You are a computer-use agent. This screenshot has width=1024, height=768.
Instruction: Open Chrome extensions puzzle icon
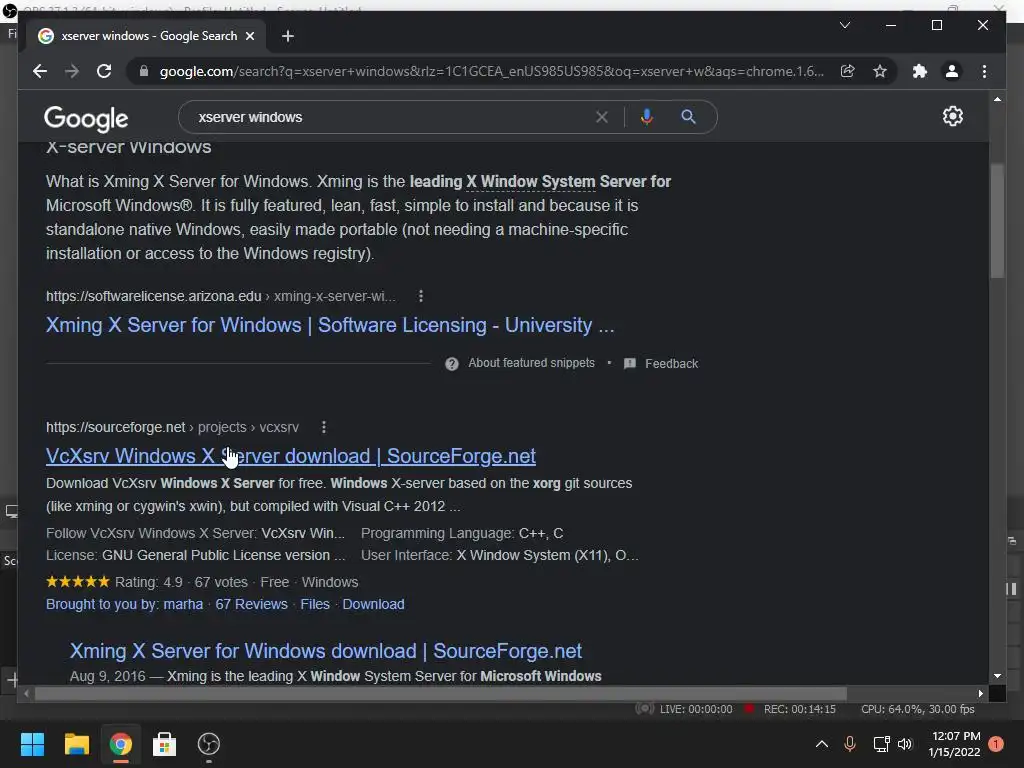920,71
